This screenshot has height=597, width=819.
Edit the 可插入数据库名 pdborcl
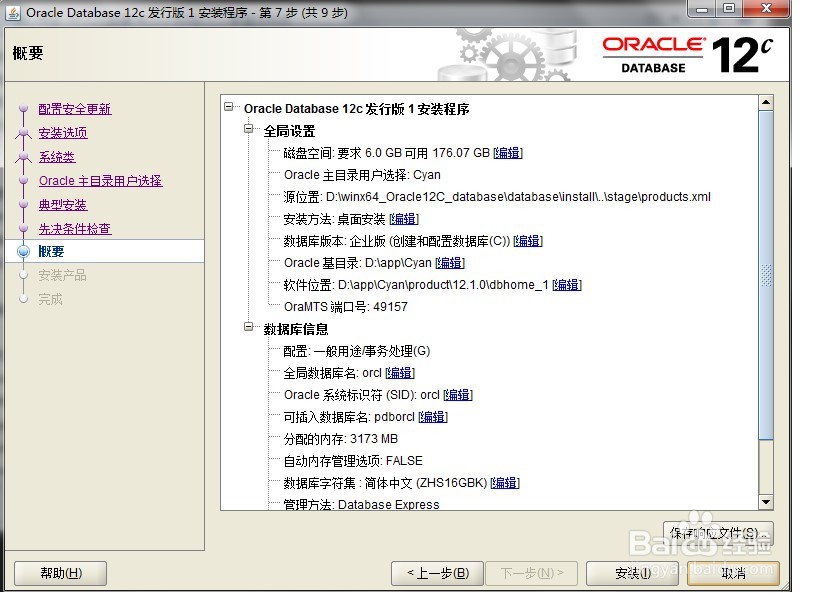coord(432,417)
